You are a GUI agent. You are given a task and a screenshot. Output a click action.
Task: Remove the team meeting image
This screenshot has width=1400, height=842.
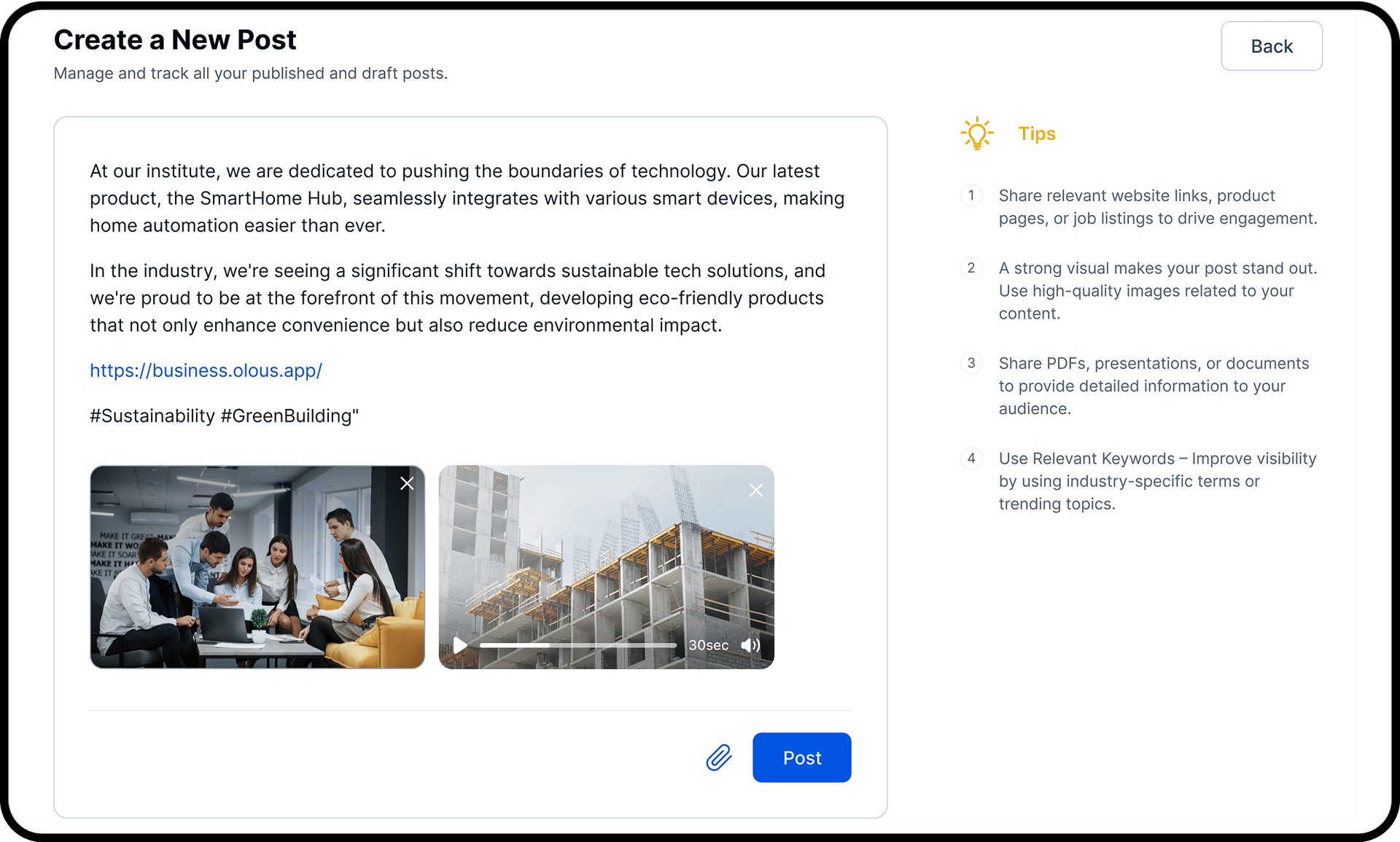point(407,483)
